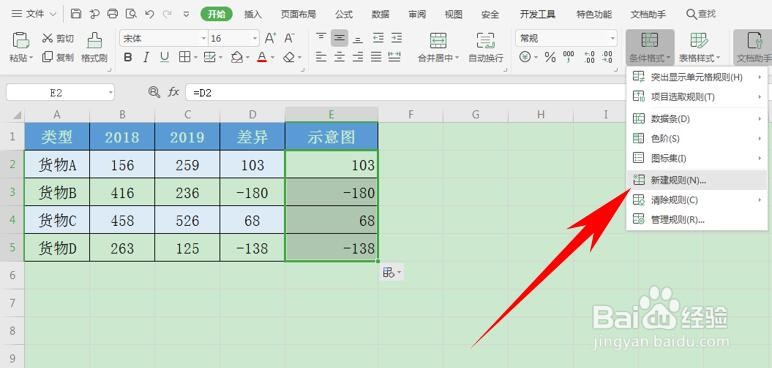Image resolution: width=772 pixels, height=368 pixels.
Task: Click the currency format icon
Action: click(525, 58)
